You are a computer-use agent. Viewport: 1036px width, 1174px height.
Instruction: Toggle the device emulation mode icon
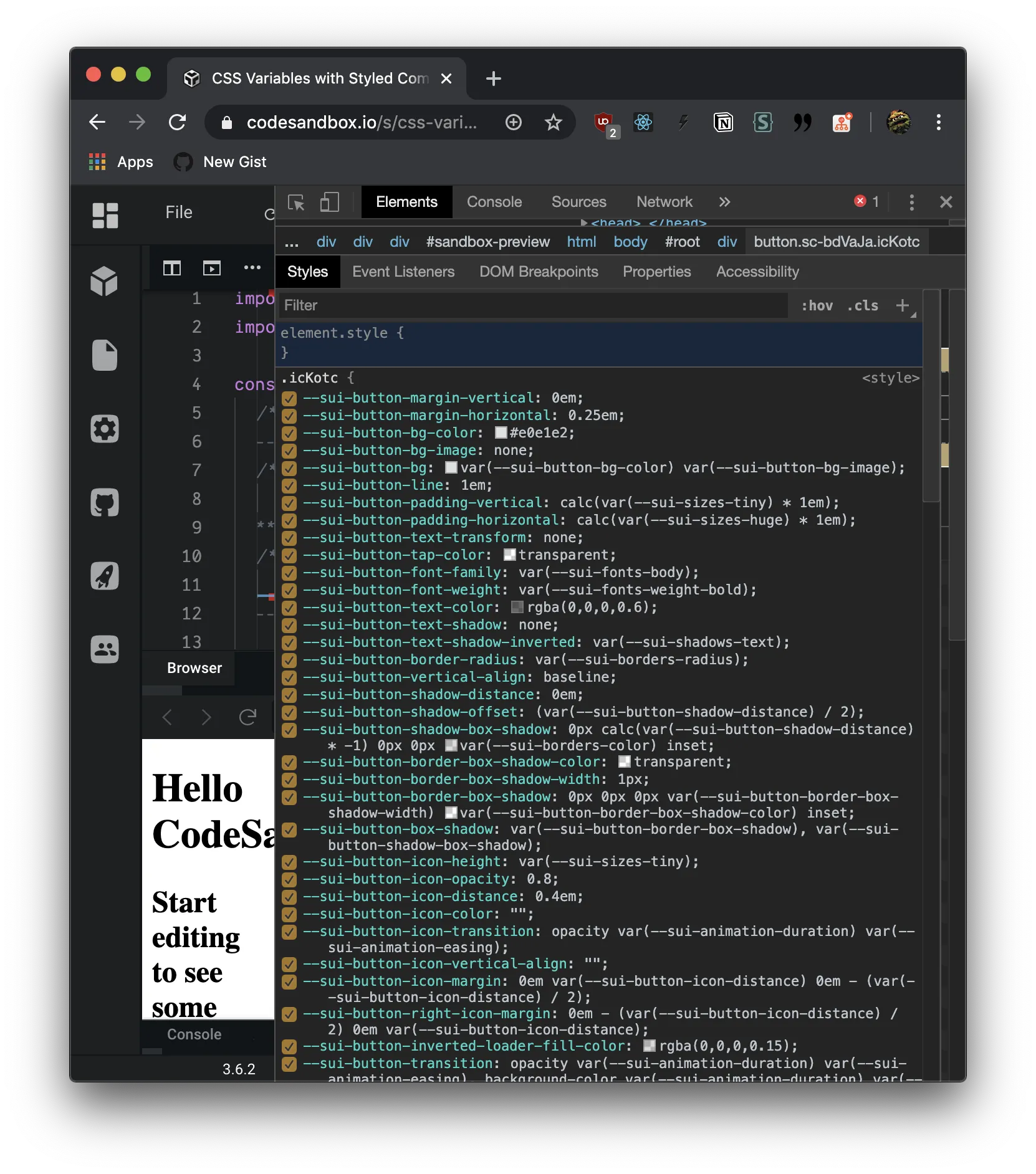[330, 202]
